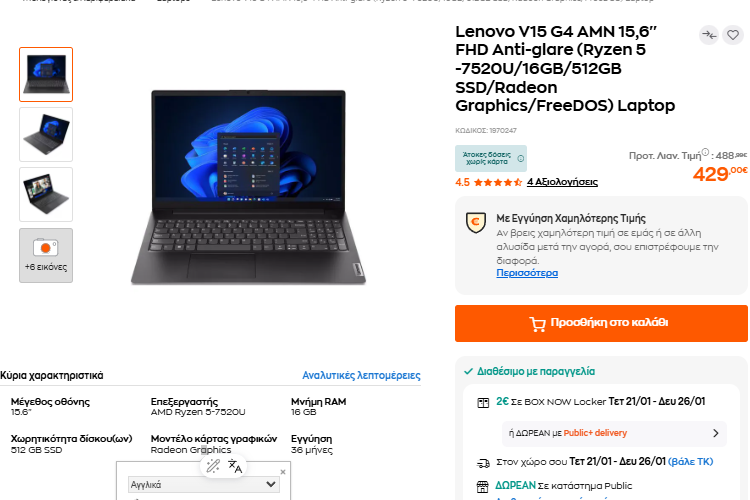This screenshot has height=500, width=750.
Task: Add to cart with Προσθήκη στο καλάθι
Action: [601, 323]
